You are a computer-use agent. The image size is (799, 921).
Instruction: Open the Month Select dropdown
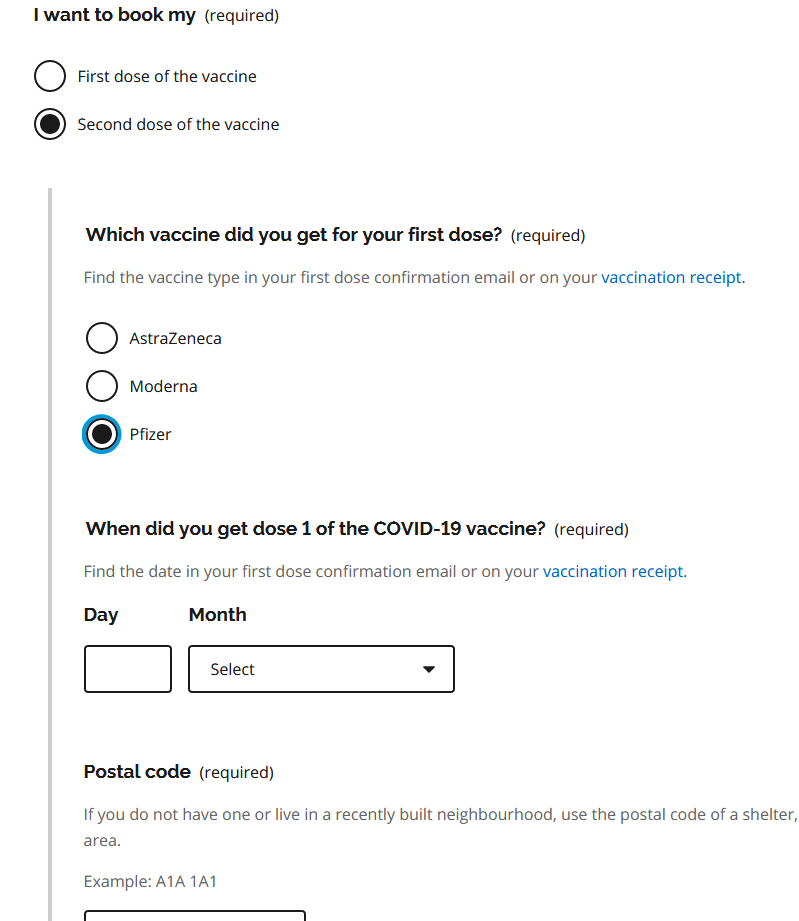pyautogui.click(x=321, y=669)
